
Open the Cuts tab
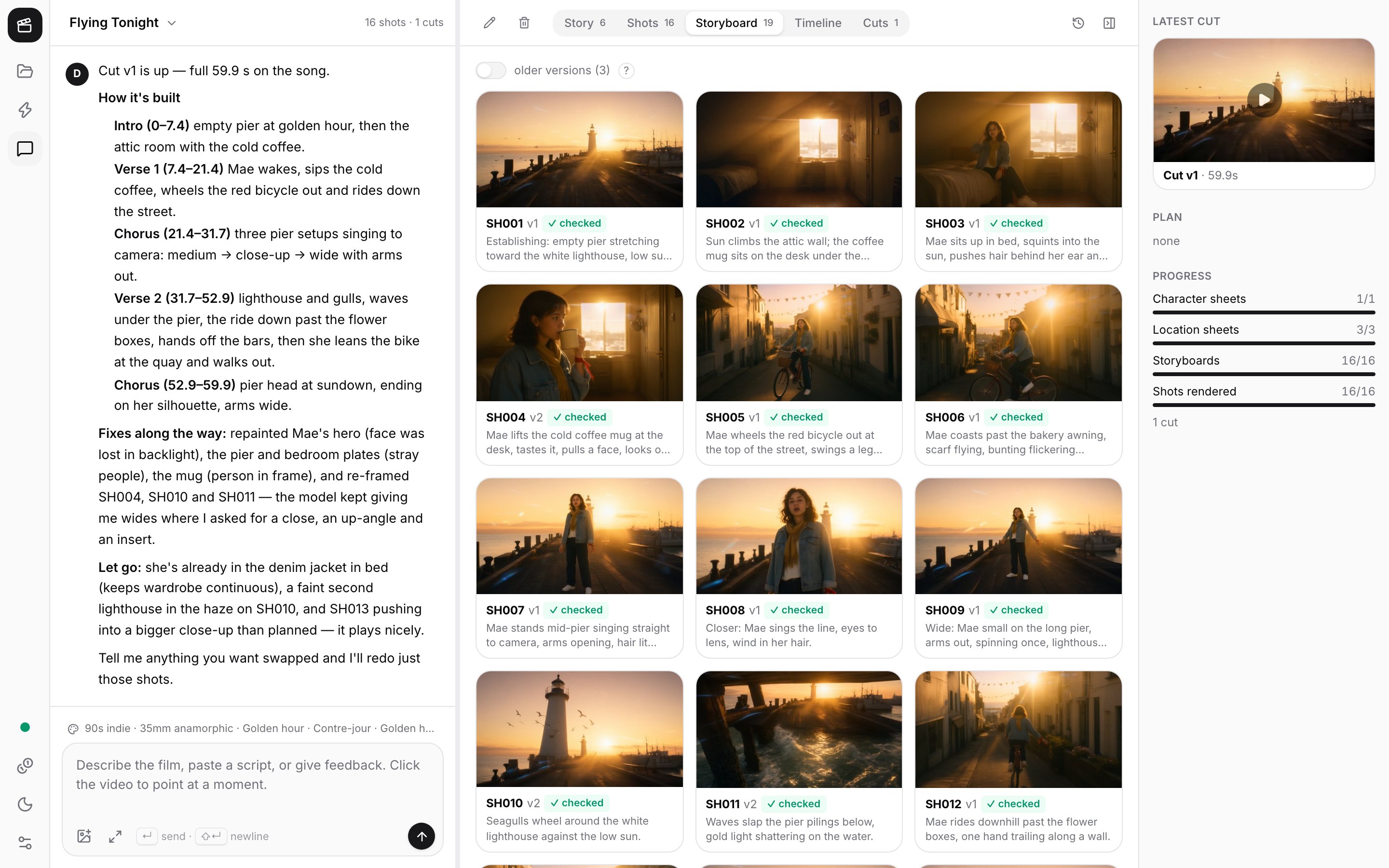(881, 23)
